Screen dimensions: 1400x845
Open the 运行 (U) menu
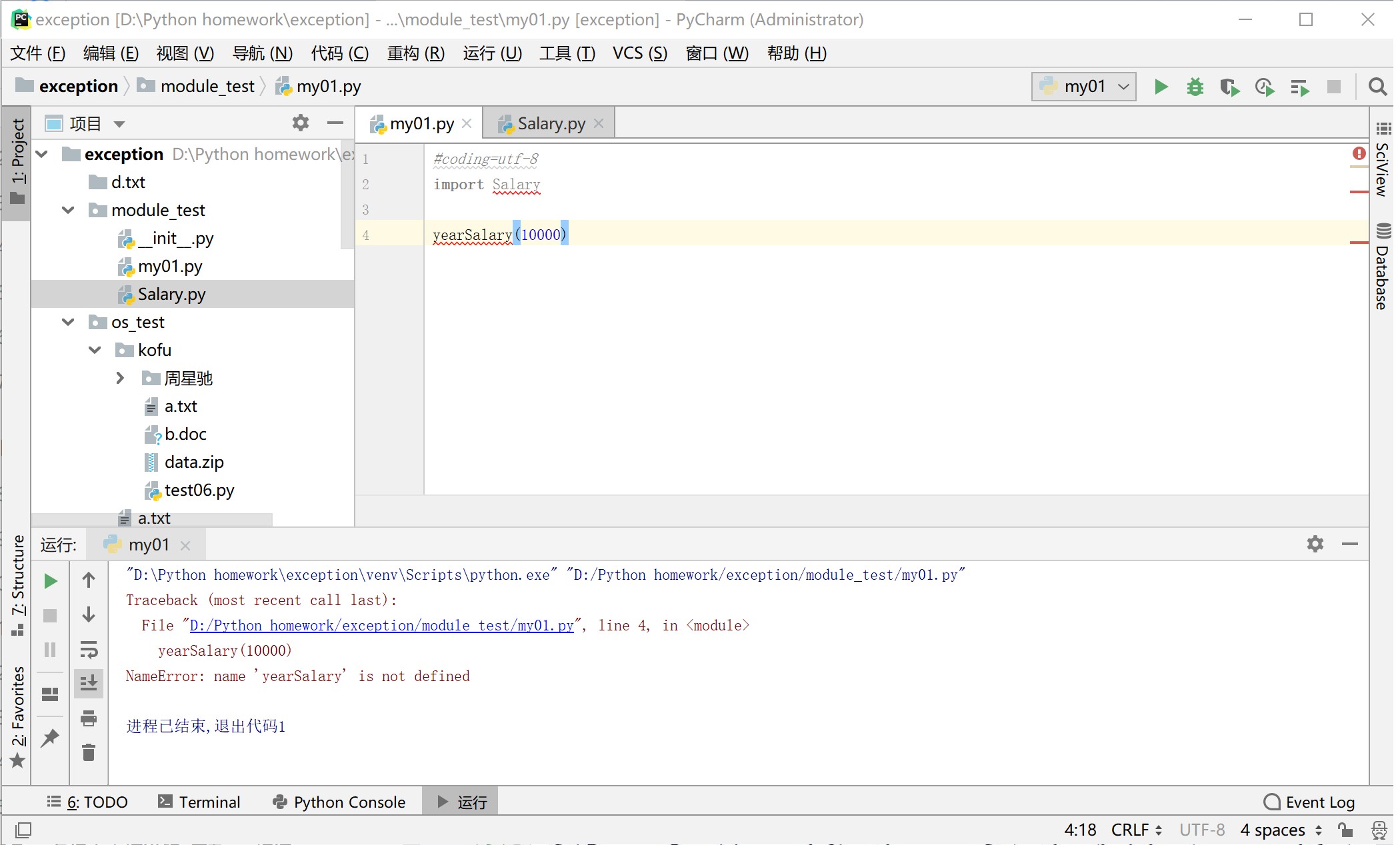coord(492,53)
